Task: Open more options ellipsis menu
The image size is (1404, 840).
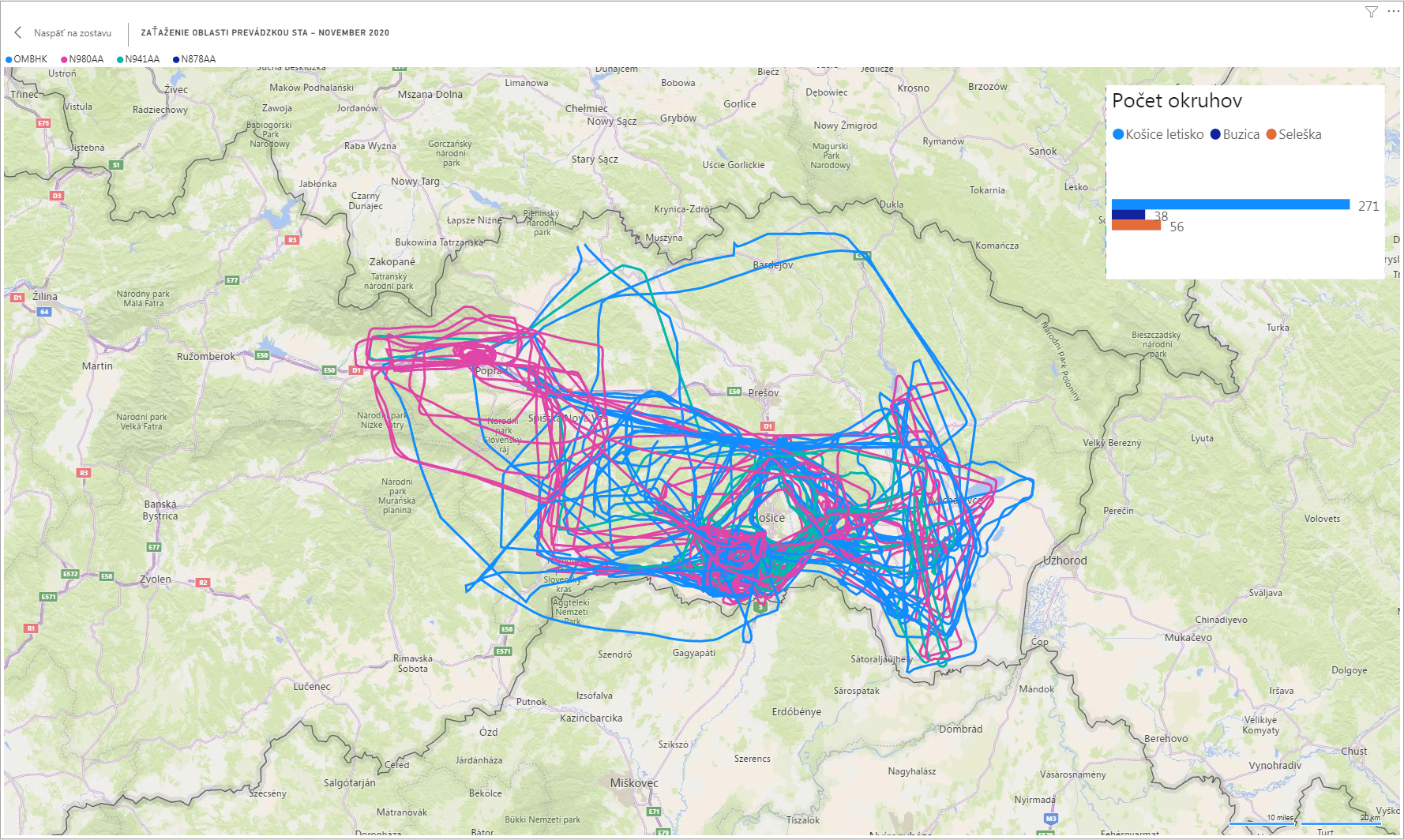Action: coord(1393,11)
